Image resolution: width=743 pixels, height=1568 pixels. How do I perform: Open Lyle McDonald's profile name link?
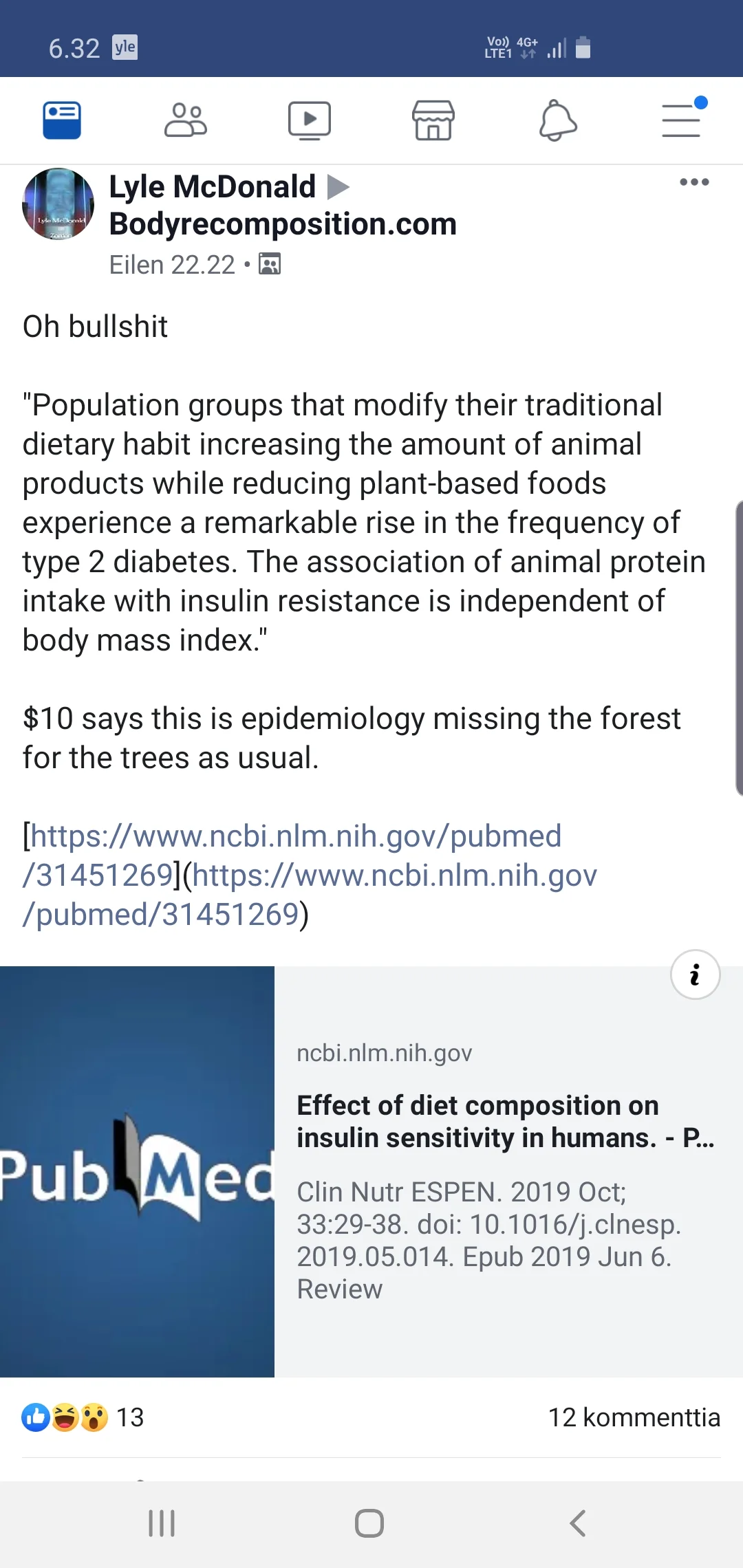click(212, 187)
